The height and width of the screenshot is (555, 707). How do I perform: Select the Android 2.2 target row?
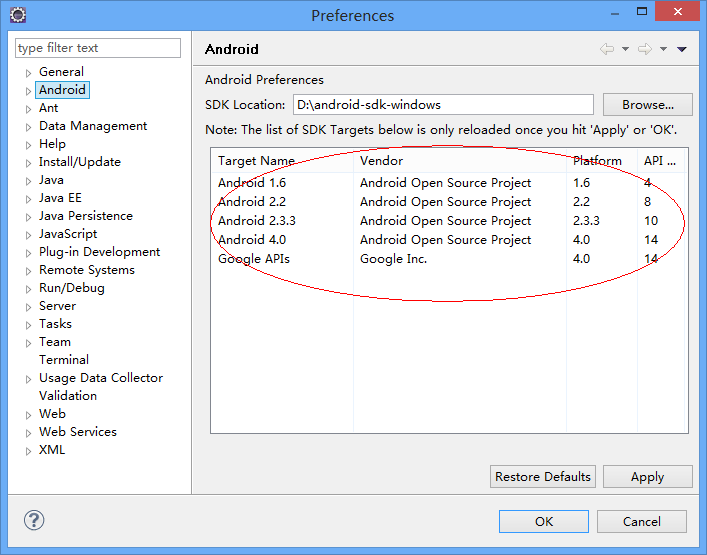tap(448, 202)
